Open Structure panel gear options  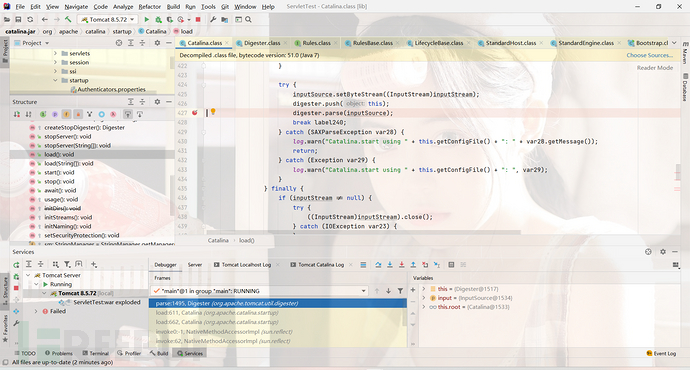(157, 102)
